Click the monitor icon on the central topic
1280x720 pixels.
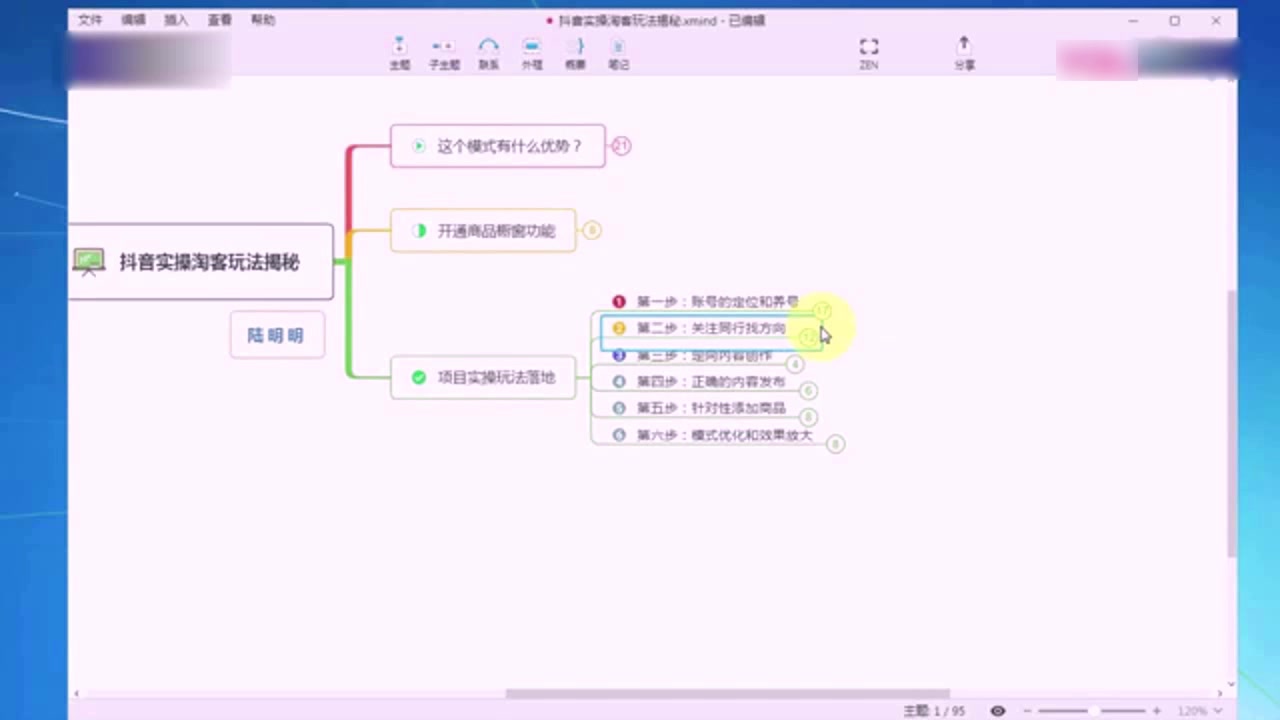click(89, 262)
